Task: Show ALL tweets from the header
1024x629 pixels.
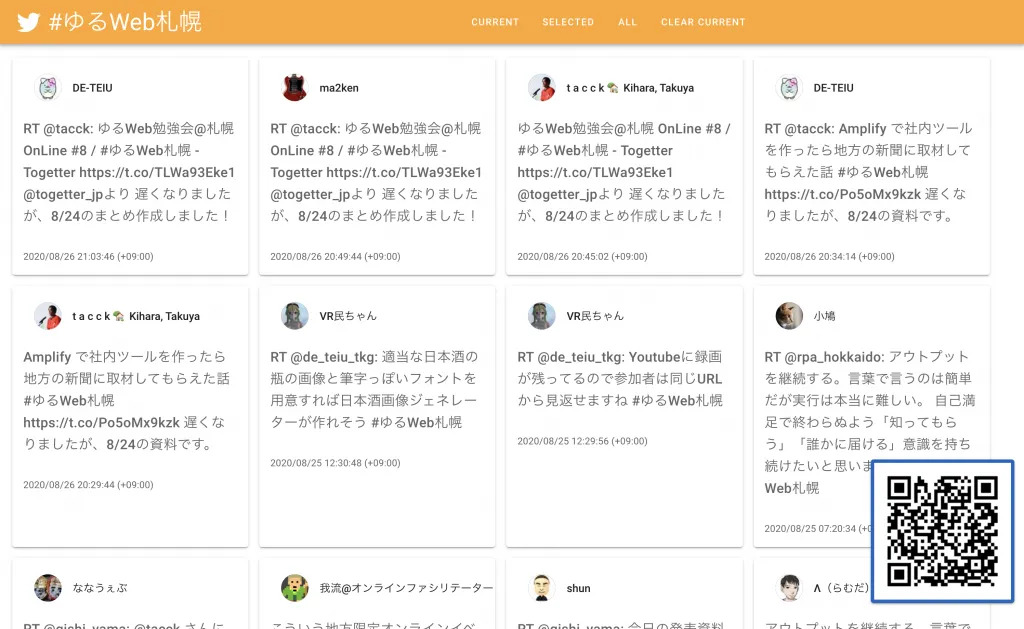Action: tap(627, 22)
